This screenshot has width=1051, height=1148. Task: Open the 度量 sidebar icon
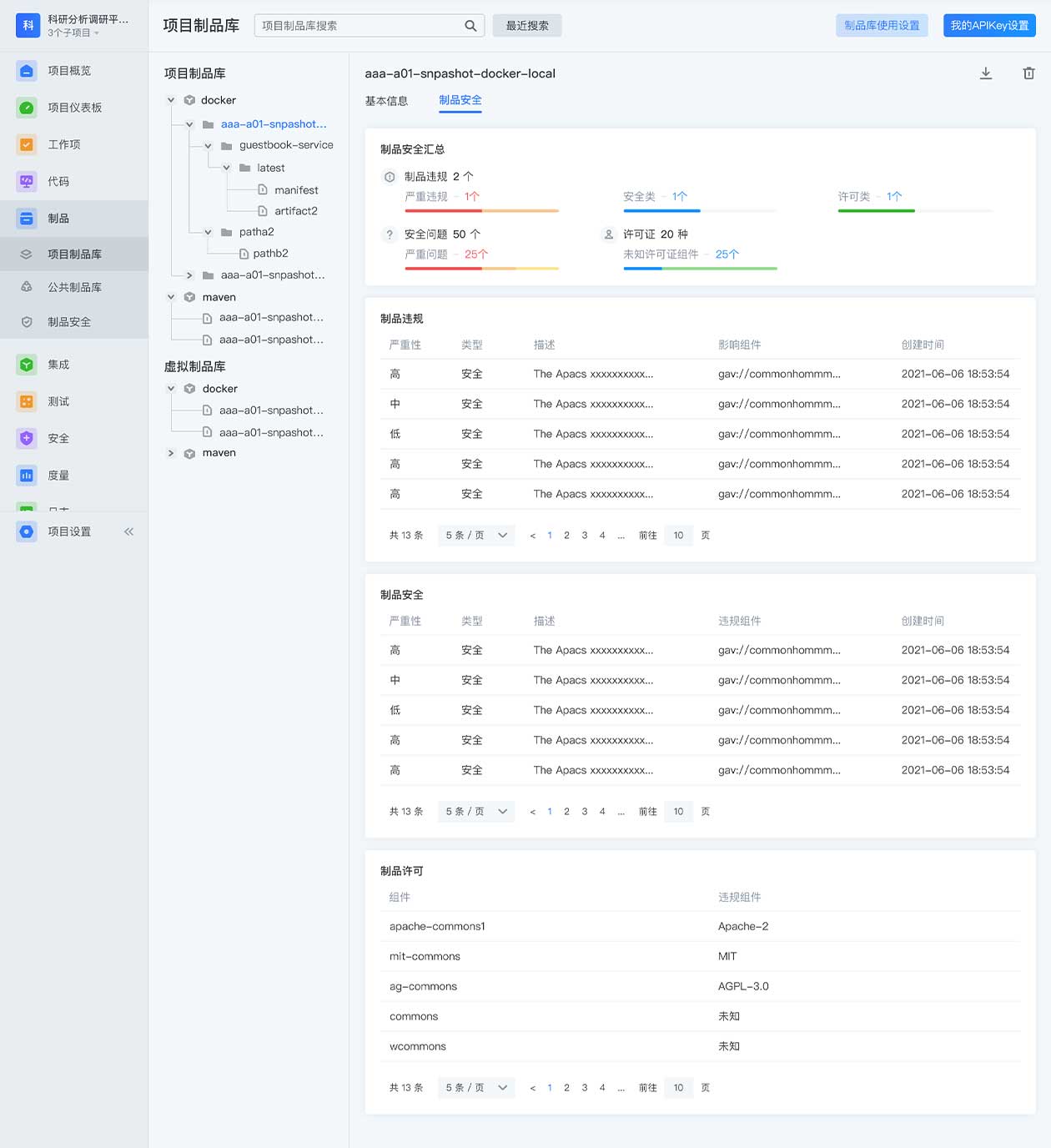click(27, 476)
